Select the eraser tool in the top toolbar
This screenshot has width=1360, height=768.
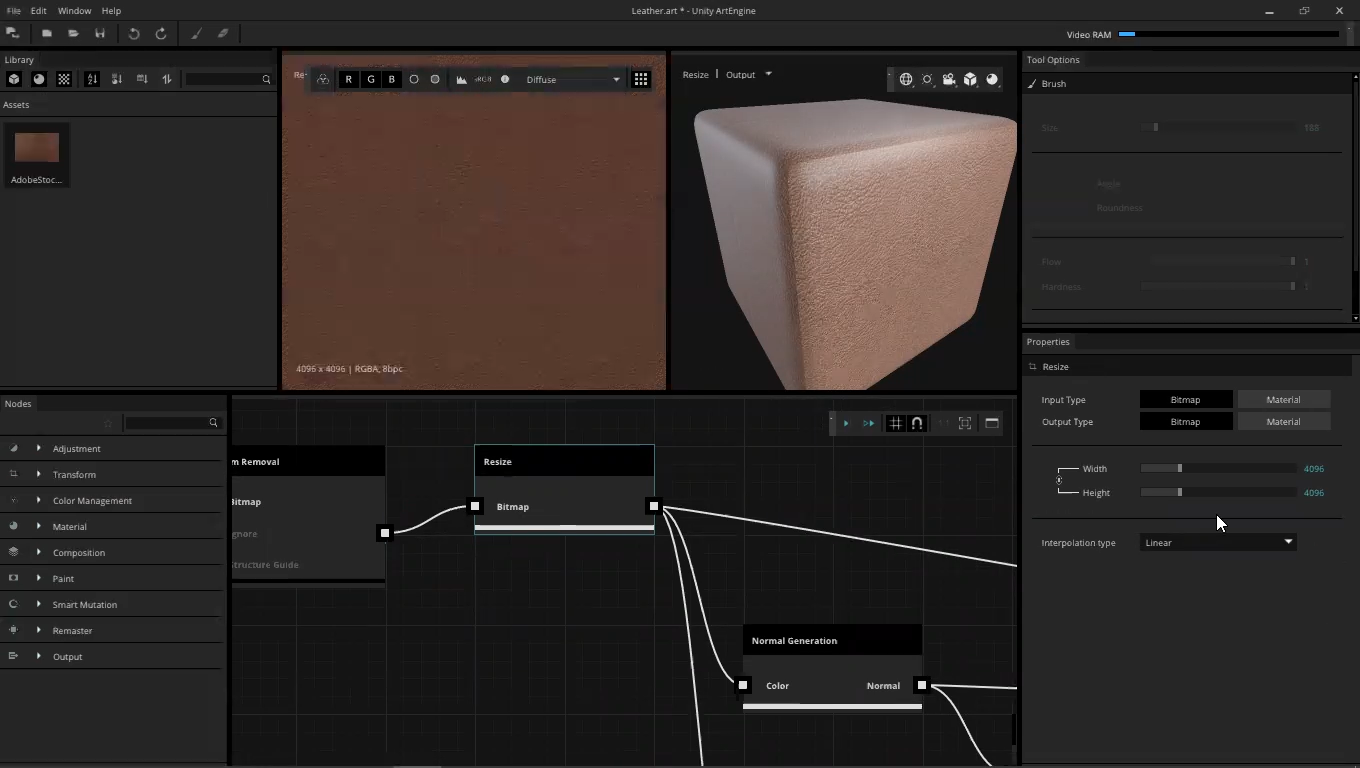(223, 34)
